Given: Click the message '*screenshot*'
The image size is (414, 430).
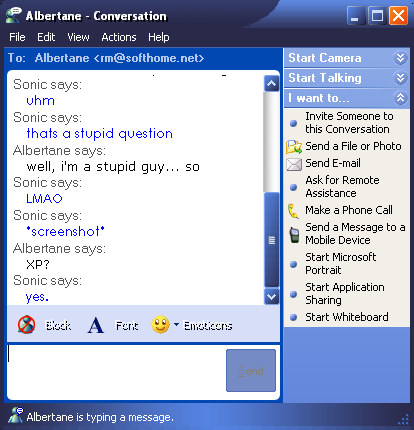Looking at the screenshot, I should (x=65, y=231).
